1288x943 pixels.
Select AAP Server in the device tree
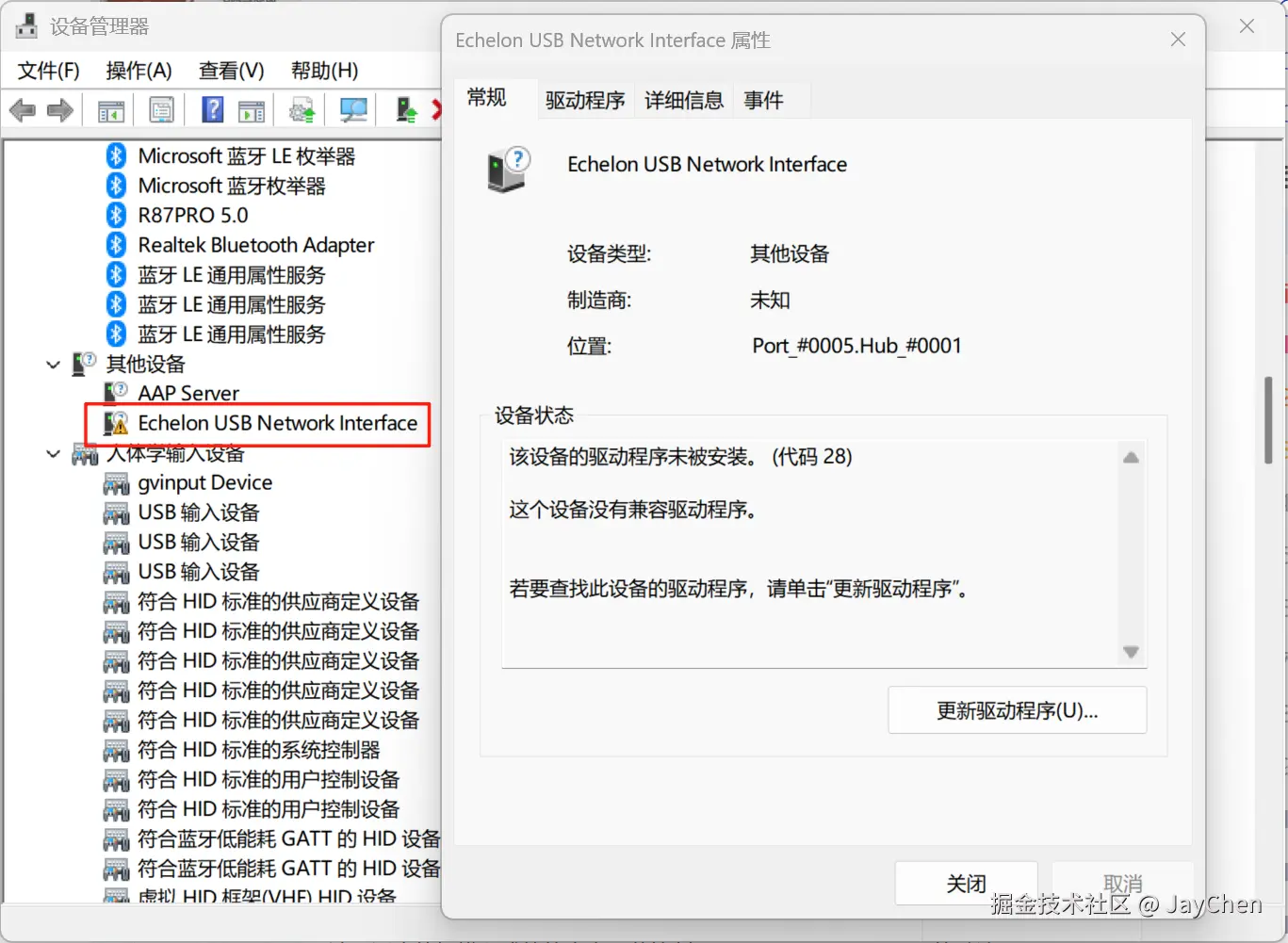[188, 393]
